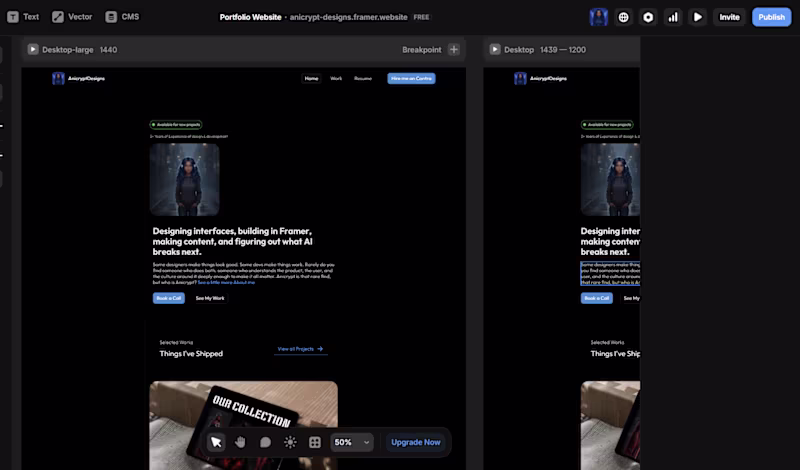800x470 pixels.
Task: Open the globe localization settings icon
Action: 623,17
